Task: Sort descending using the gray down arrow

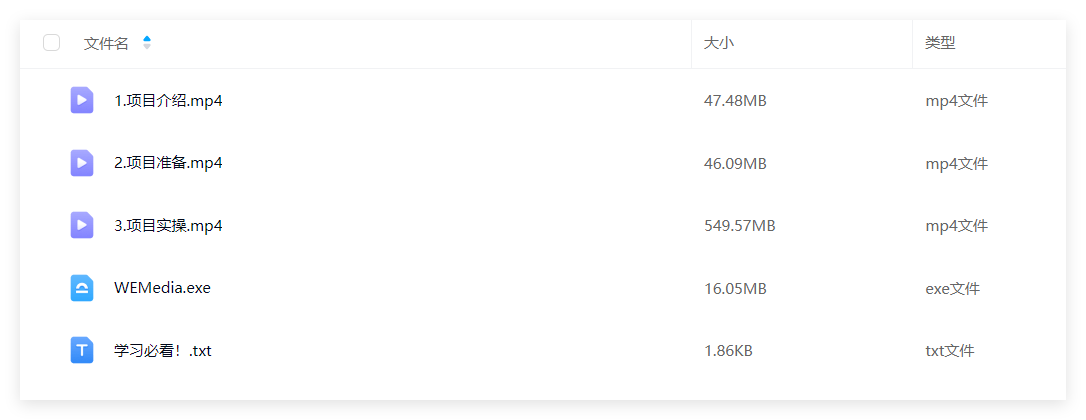Action: (x=147, y=47)
